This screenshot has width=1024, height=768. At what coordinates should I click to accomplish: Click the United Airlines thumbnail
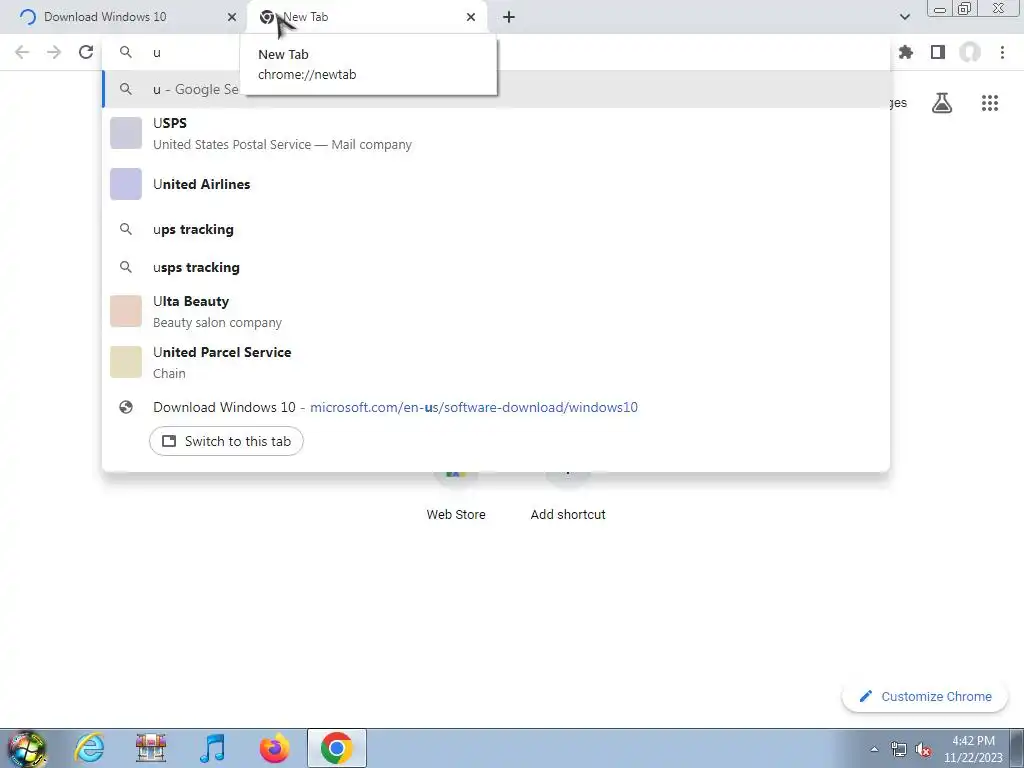click(126, 184)
